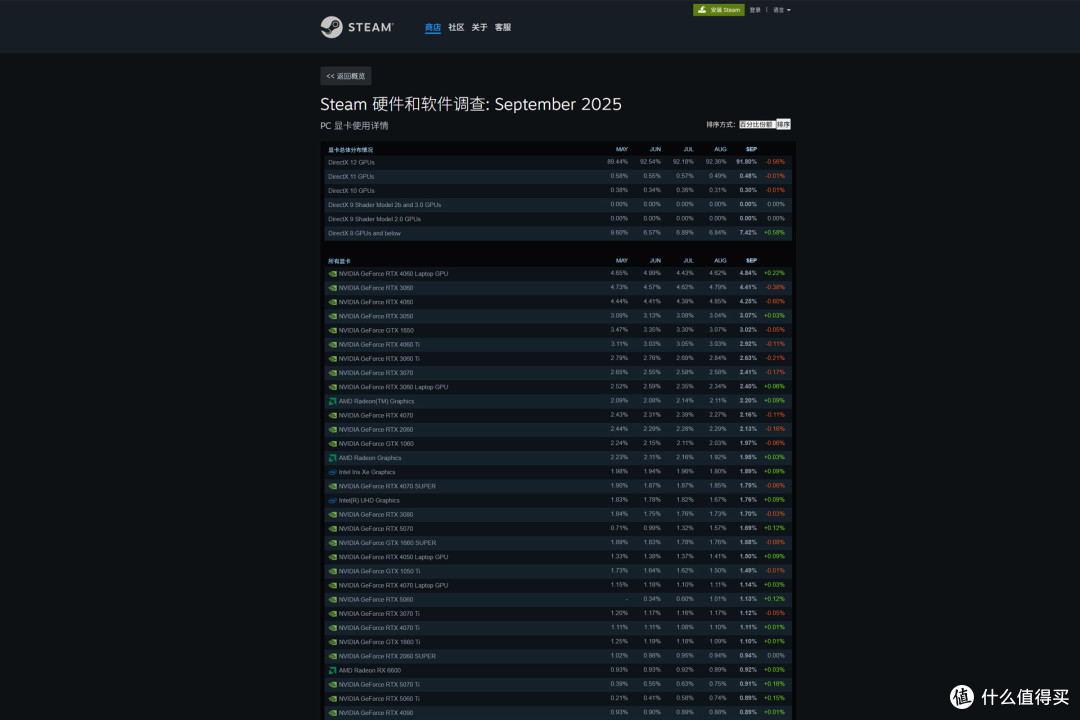Screen dimensions: 1080x720
Task: Click the NVIDIA icon beside GeForce RTX 3060
Action: [333, 288]
